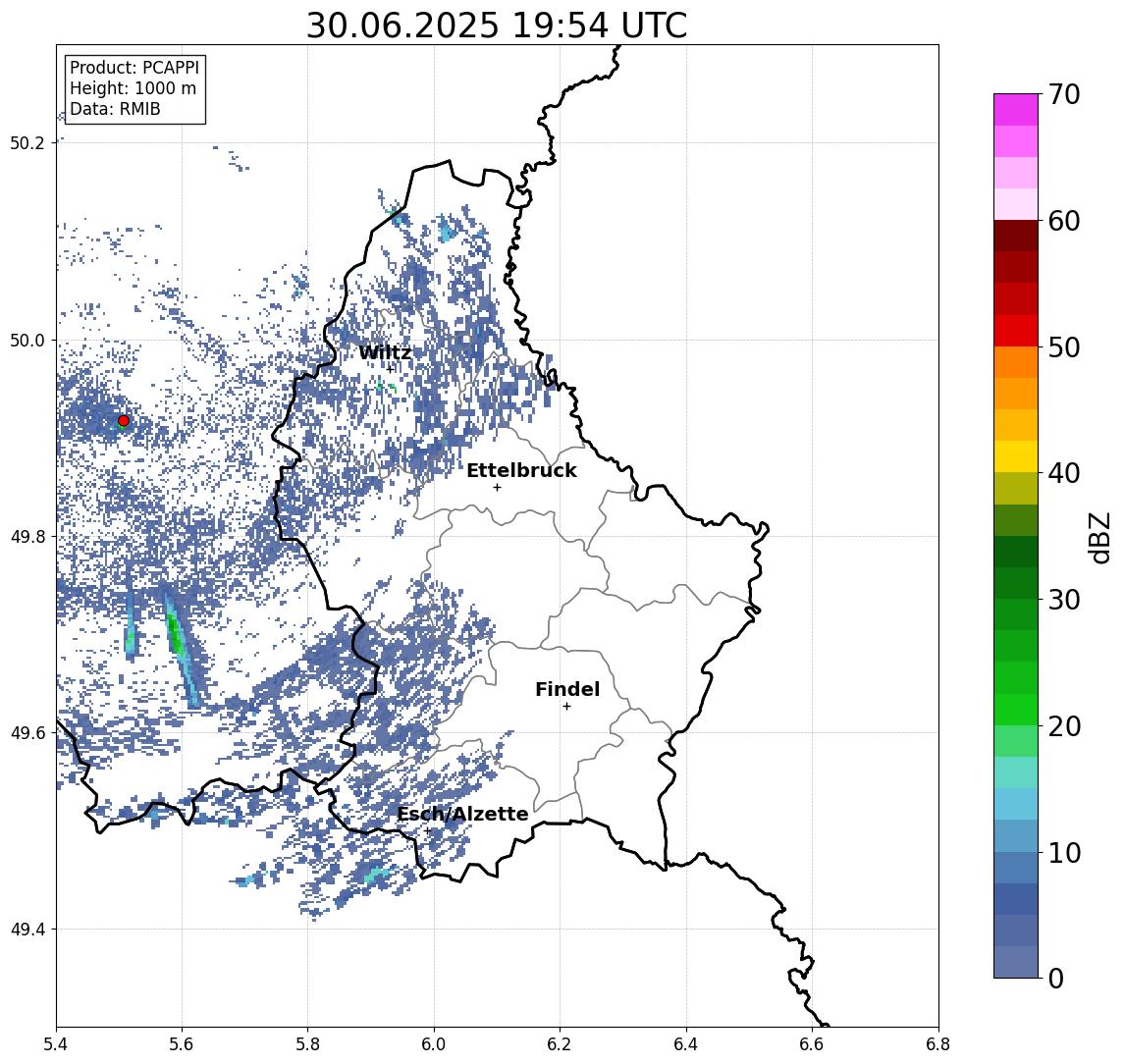This screenshot has height=1064, width=1124.
Task: Click latitude tick label 49.6
Action: [27, 733]
